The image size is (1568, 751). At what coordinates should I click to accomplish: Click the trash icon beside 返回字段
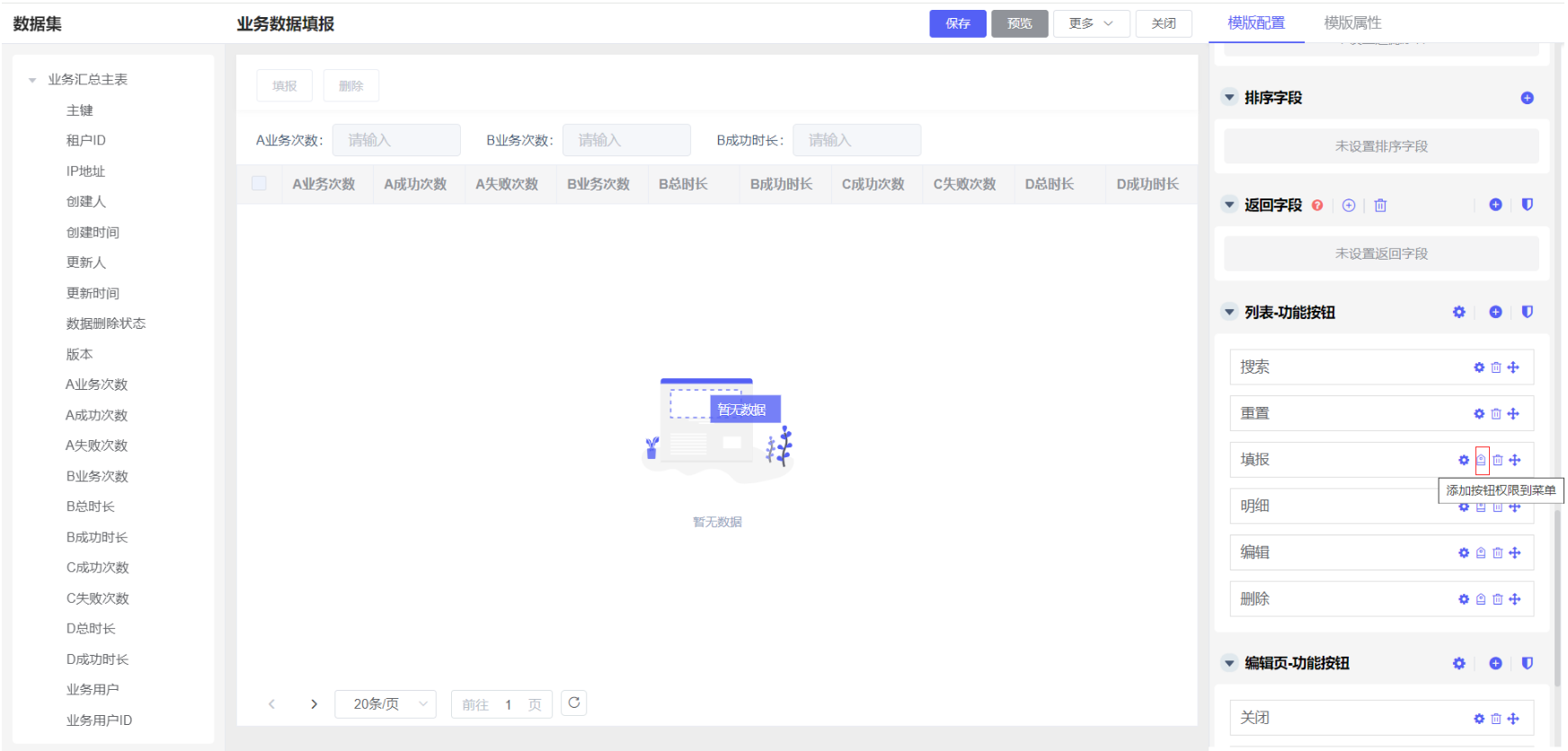point(1380,206)
